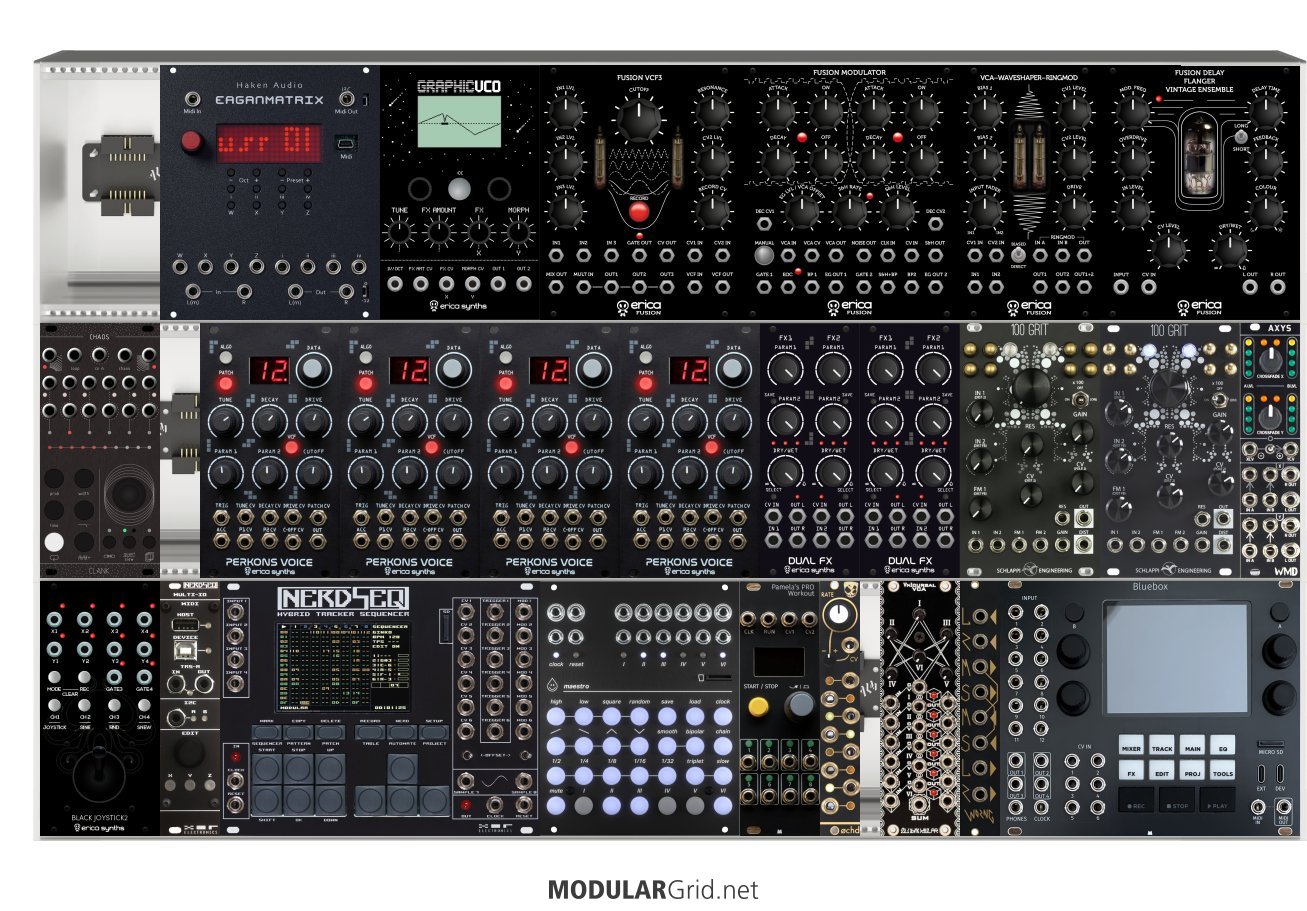Select the MIXER button on Bluebox
The height and width of the screenshot is (911, 1307).
coord(1131,747)
